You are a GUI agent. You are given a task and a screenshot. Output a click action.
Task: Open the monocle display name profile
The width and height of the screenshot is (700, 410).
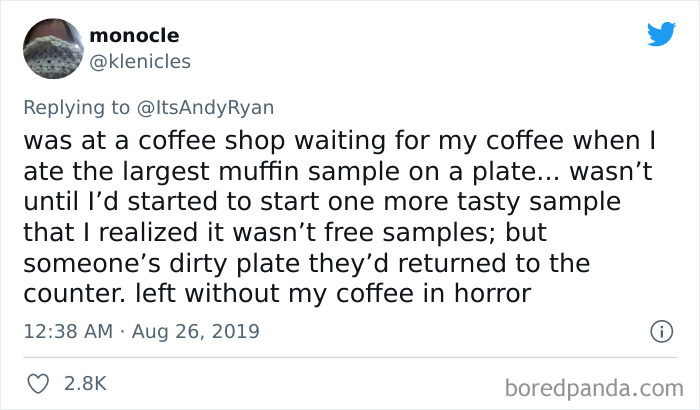(x=134, y=35)
